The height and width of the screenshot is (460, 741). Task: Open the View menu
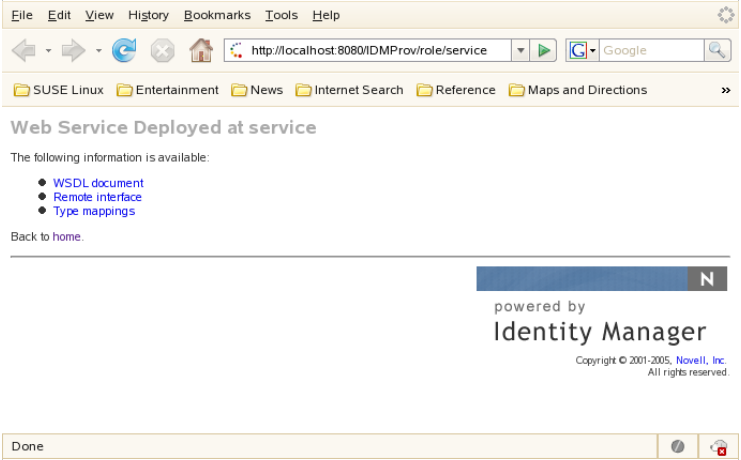pyautogui.click(x=99, y=15)
